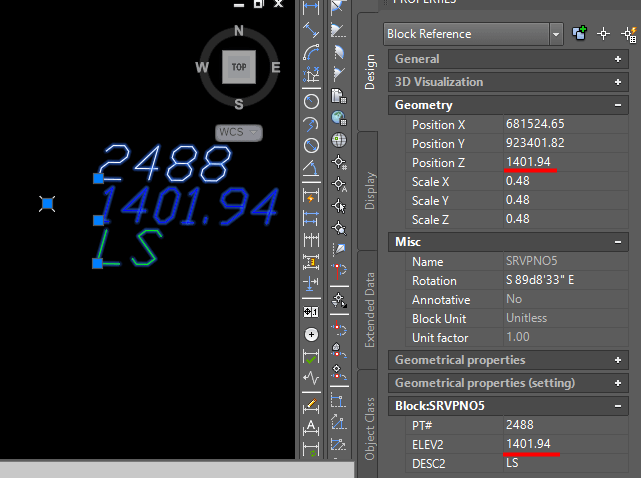Select the Baseline dimension tool
The height and width of the screenshot is (478, 641).
[311, 218]
